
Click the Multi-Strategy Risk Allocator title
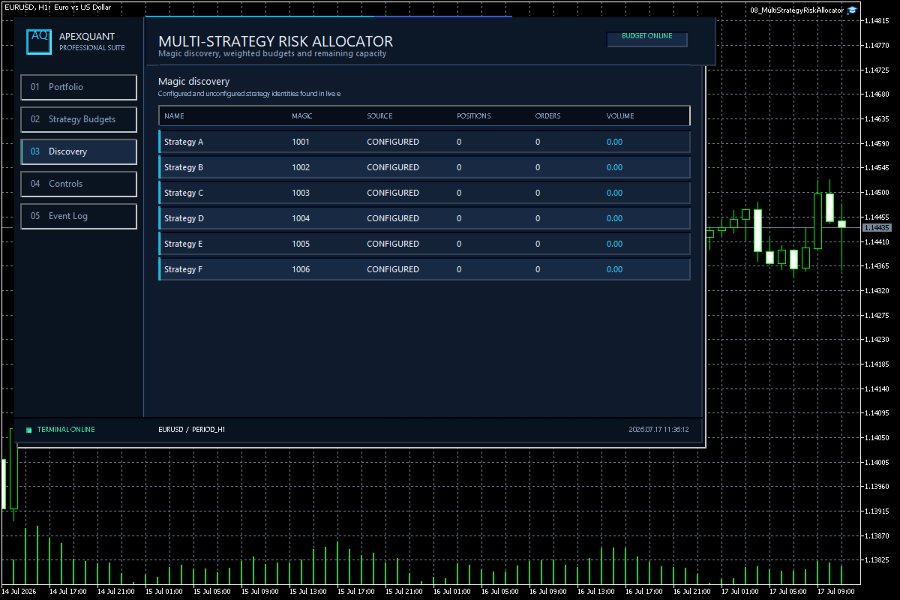point(276,41)
